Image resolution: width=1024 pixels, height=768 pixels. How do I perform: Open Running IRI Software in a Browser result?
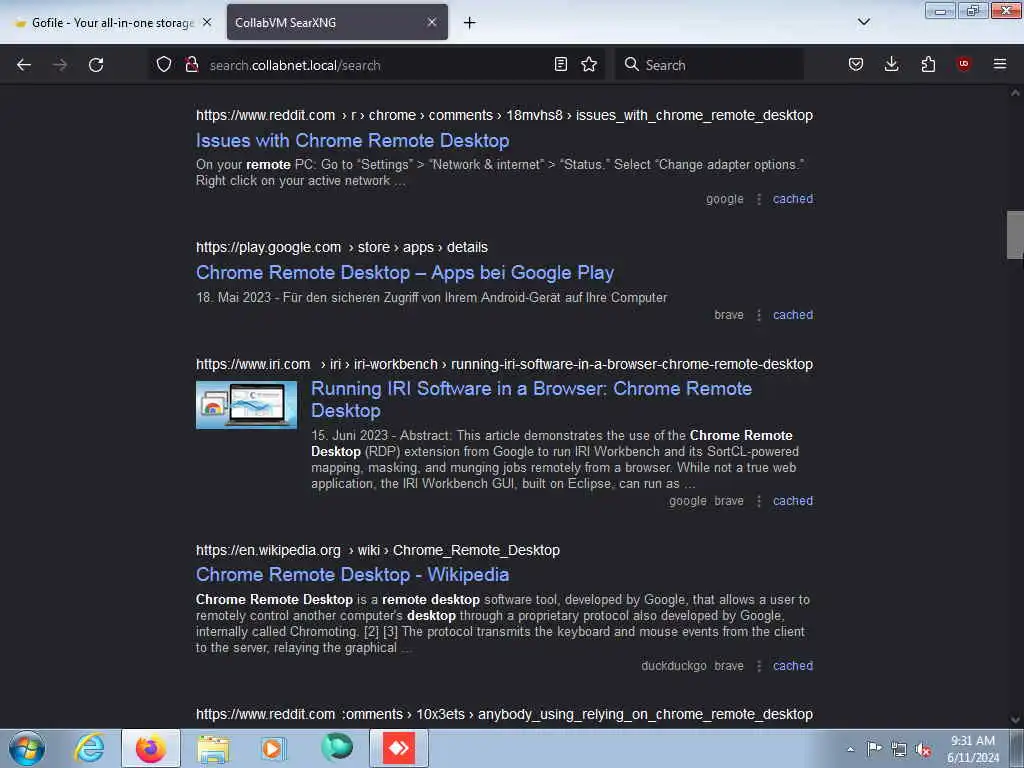tap(531, 399)
